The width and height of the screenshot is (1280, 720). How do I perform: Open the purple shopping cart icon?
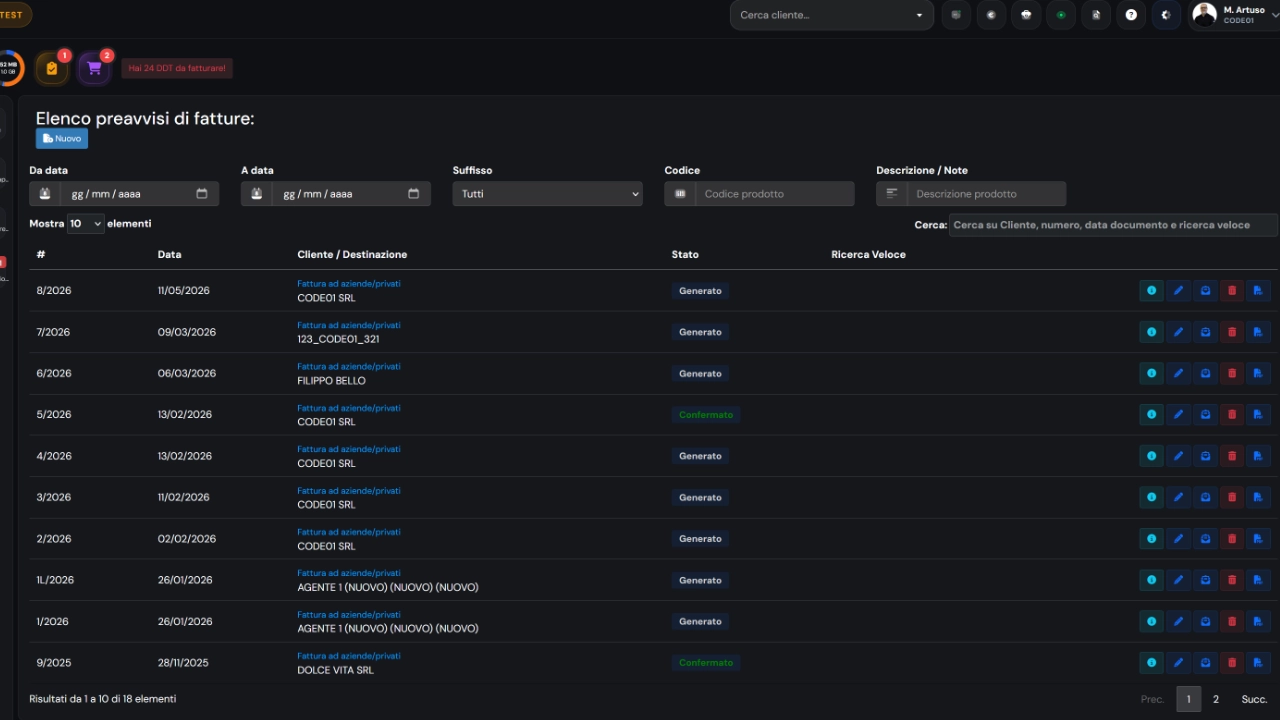point(94,68)
